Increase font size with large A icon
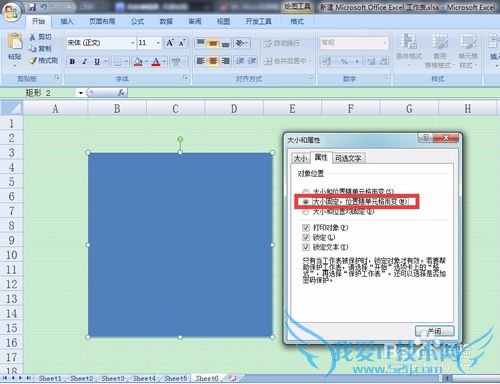This screenshot has height=384, width=500. [170, 43]
